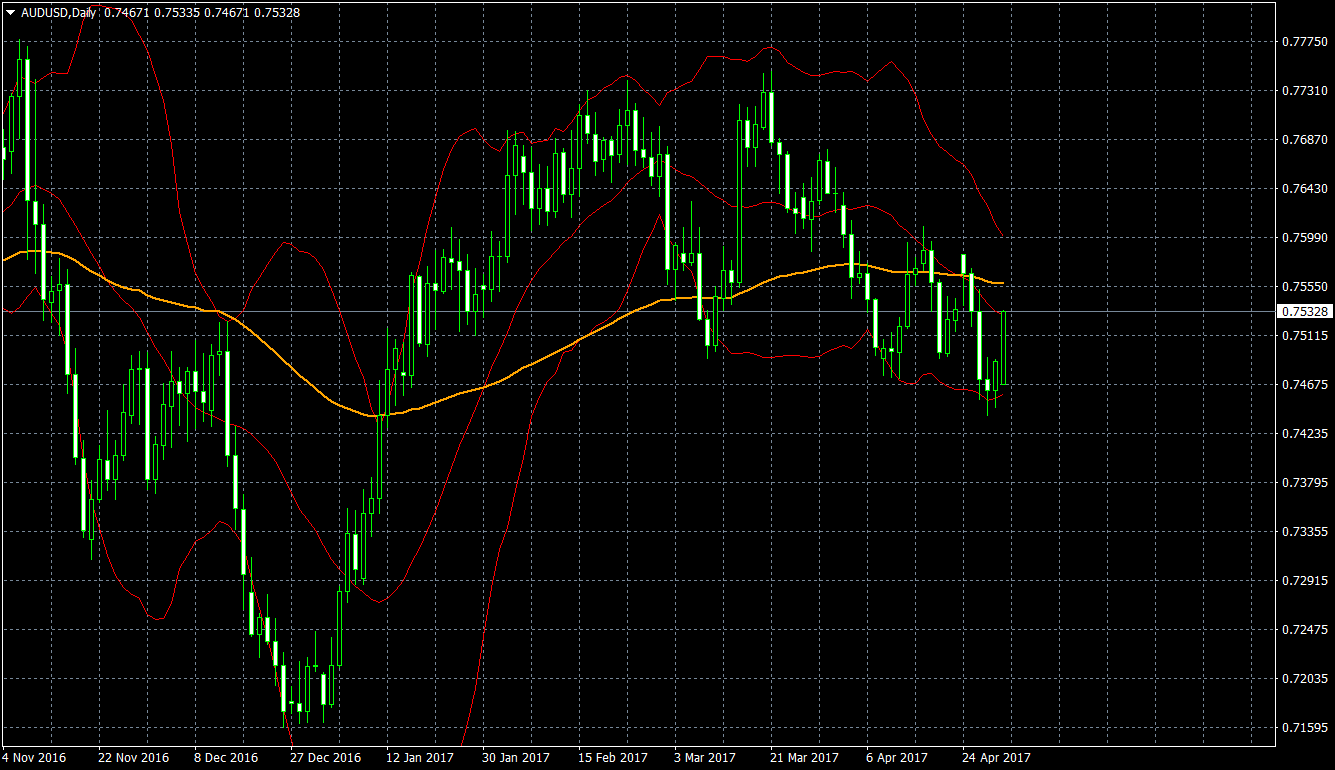Click the 0.75550 price axis label
This screenshot has width=1335, height=770.
tap(1304, 286)
